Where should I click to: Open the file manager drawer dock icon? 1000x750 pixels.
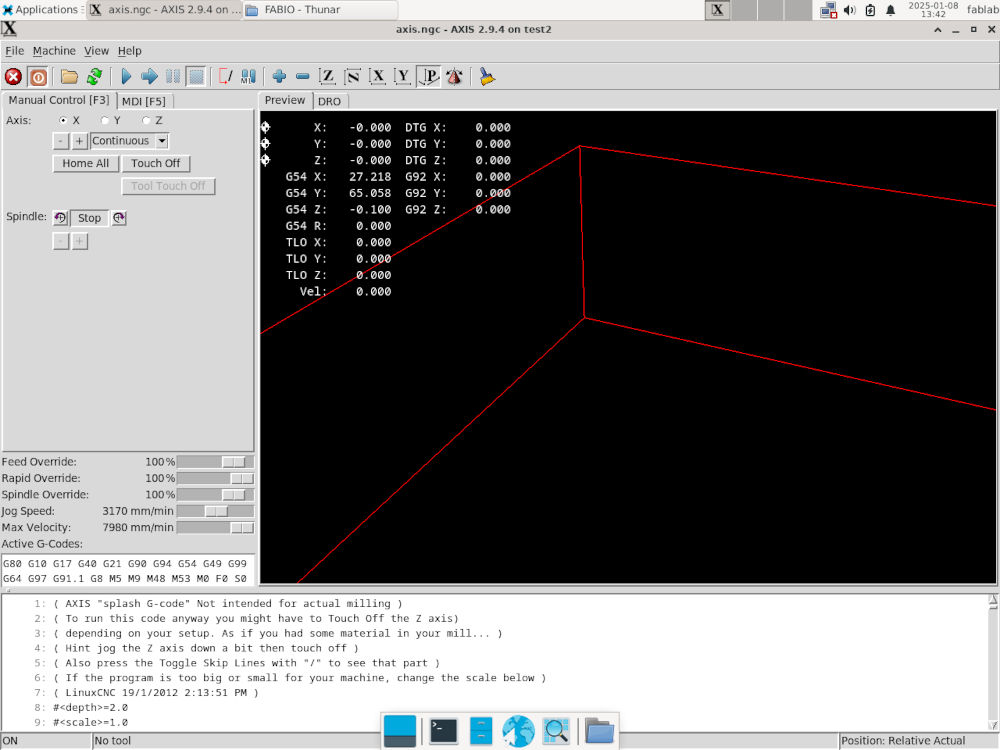coord(481,731)
